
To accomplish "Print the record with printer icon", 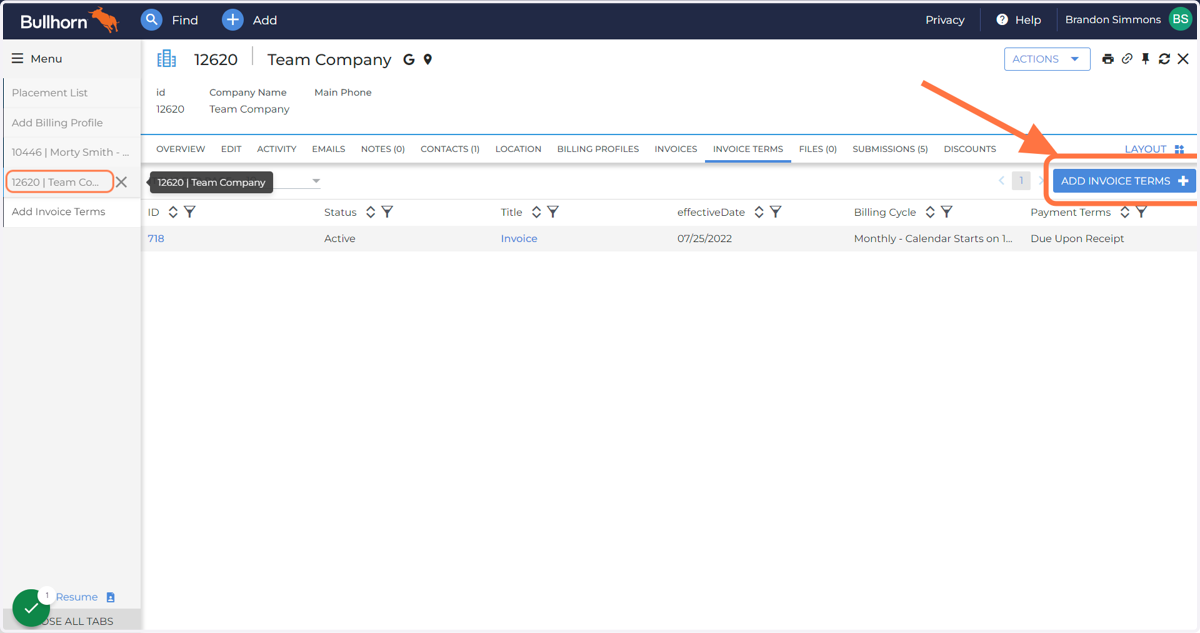I will (1108, 59).
